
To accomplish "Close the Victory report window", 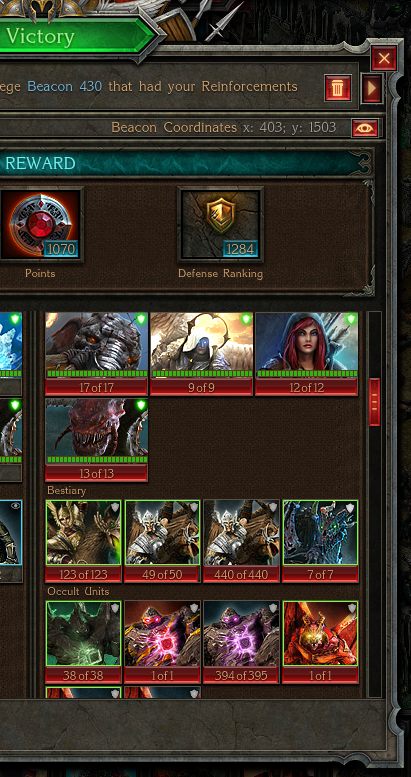I will (x=384, y=59).
